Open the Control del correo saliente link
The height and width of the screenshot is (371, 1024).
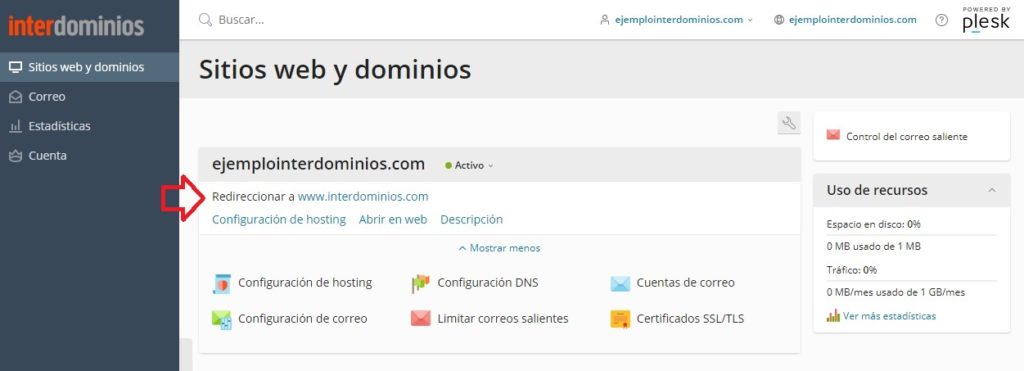(x=907, y=137)
